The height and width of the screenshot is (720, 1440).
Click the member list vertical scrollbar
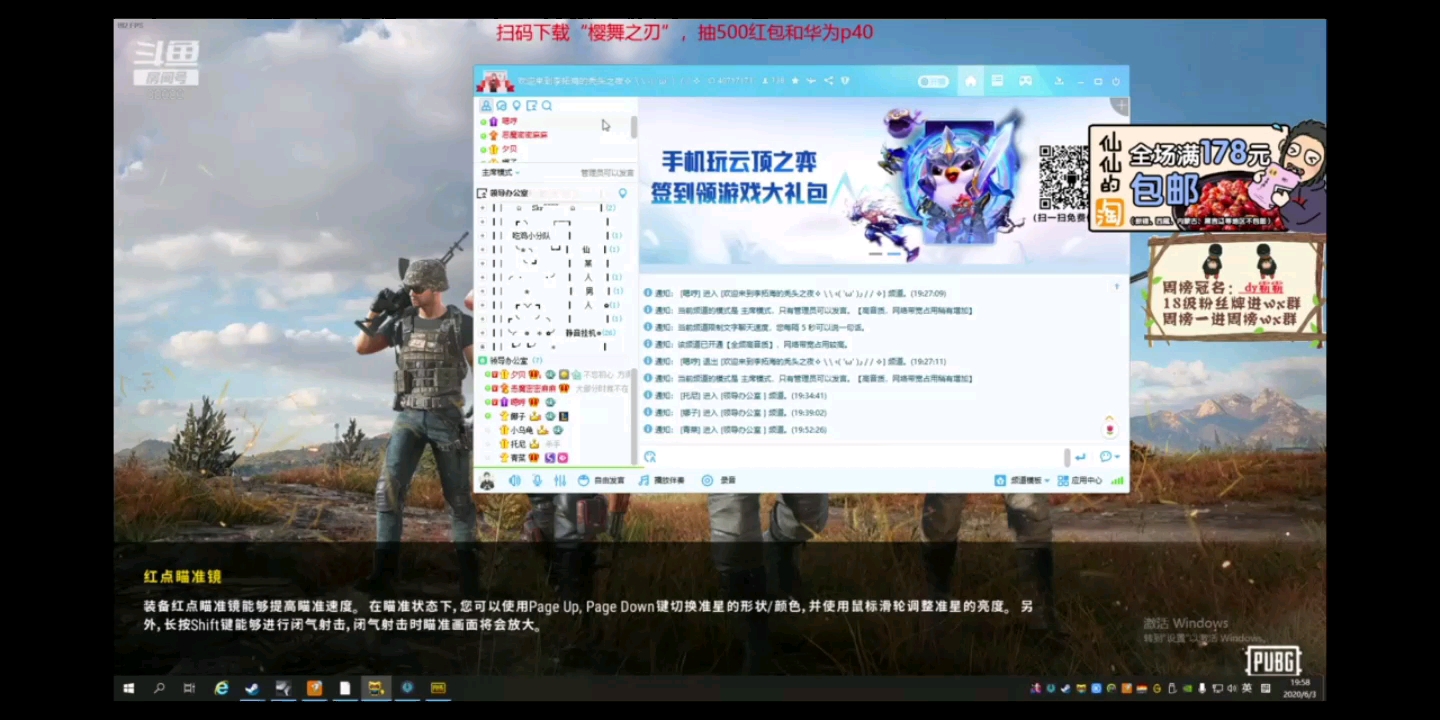[x=634, y=415]
